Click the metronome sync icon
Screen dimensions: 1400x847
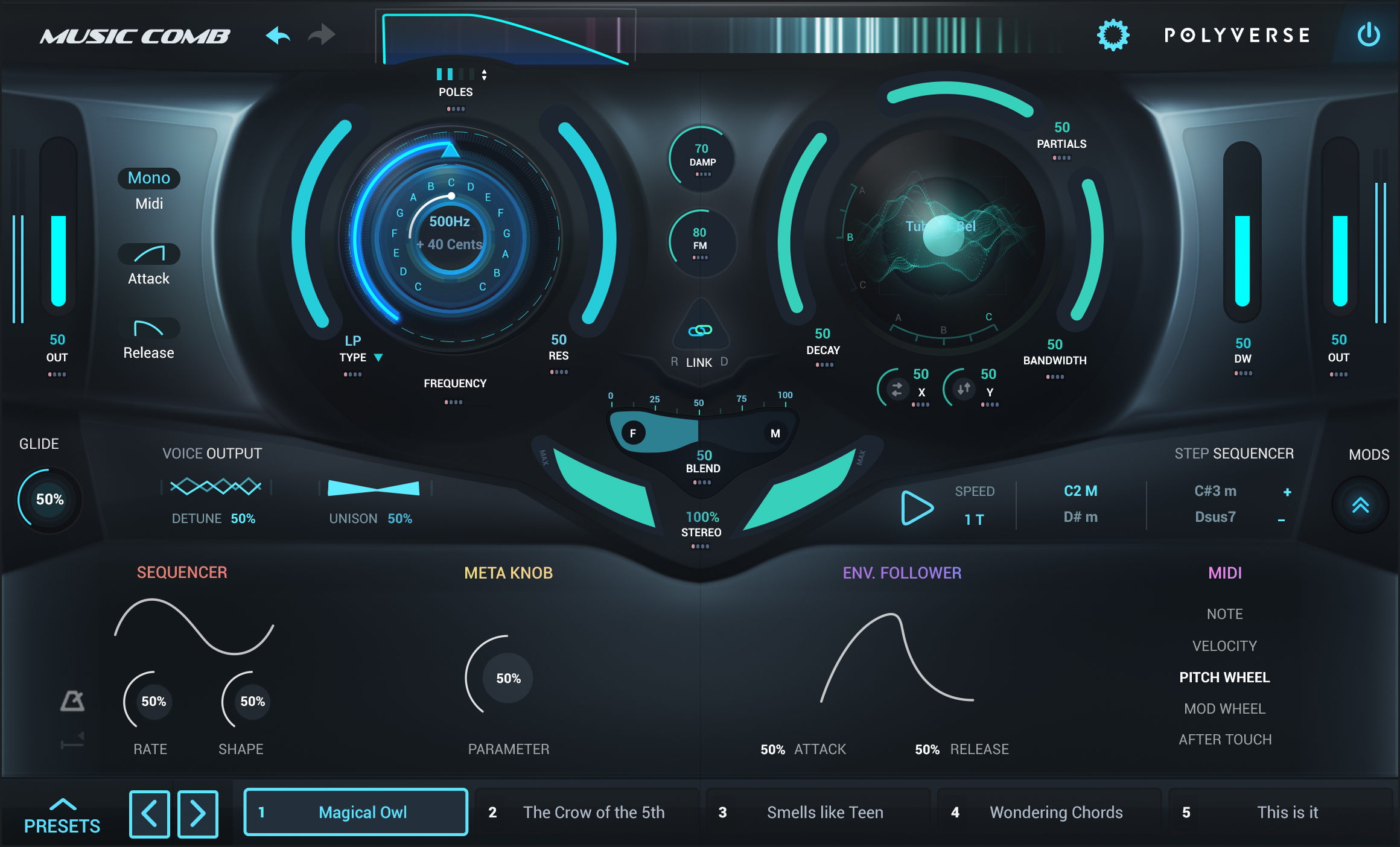[72, 700]
